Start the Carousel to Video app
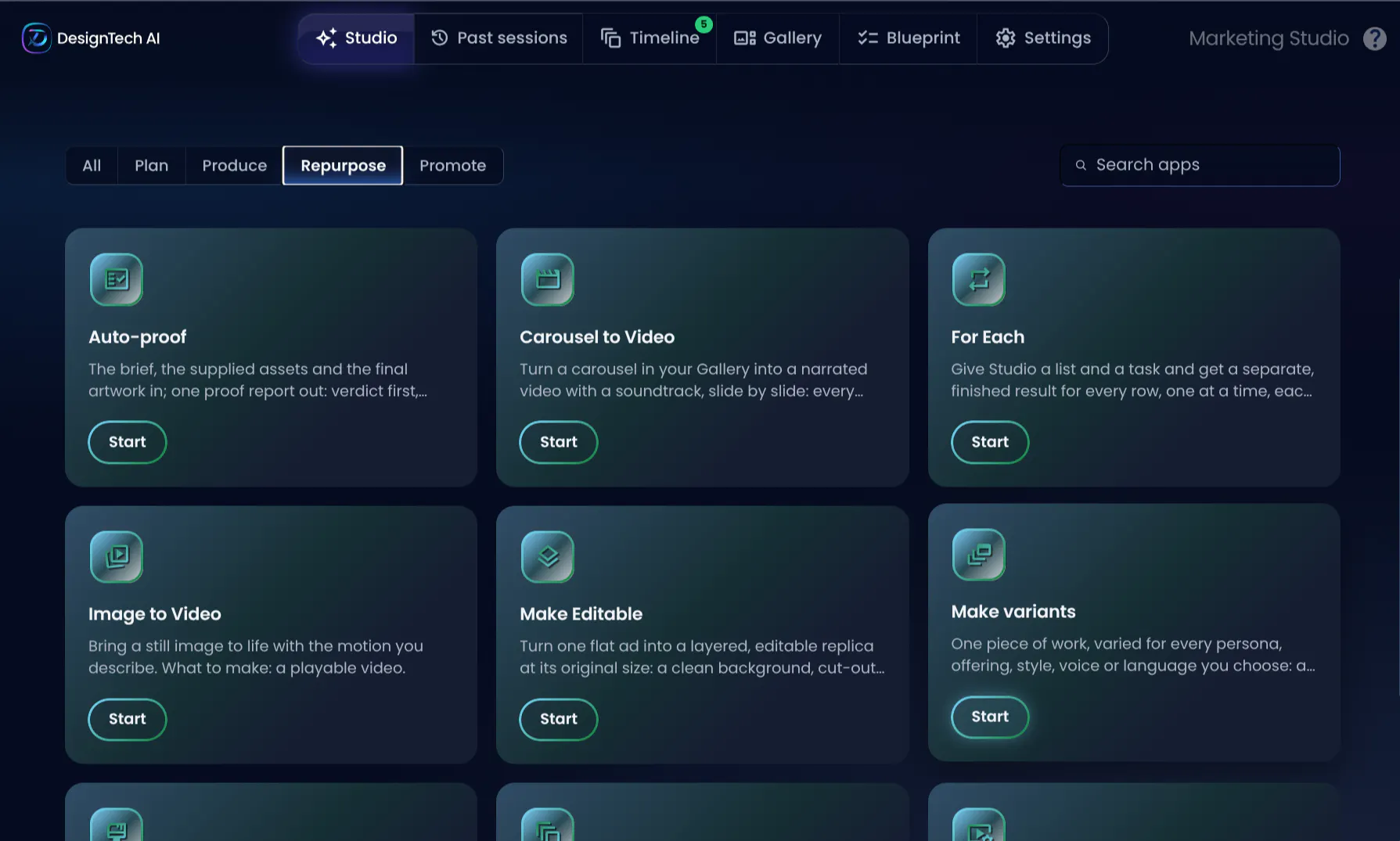The image size is (1400, 841). [x=558, y=442]
